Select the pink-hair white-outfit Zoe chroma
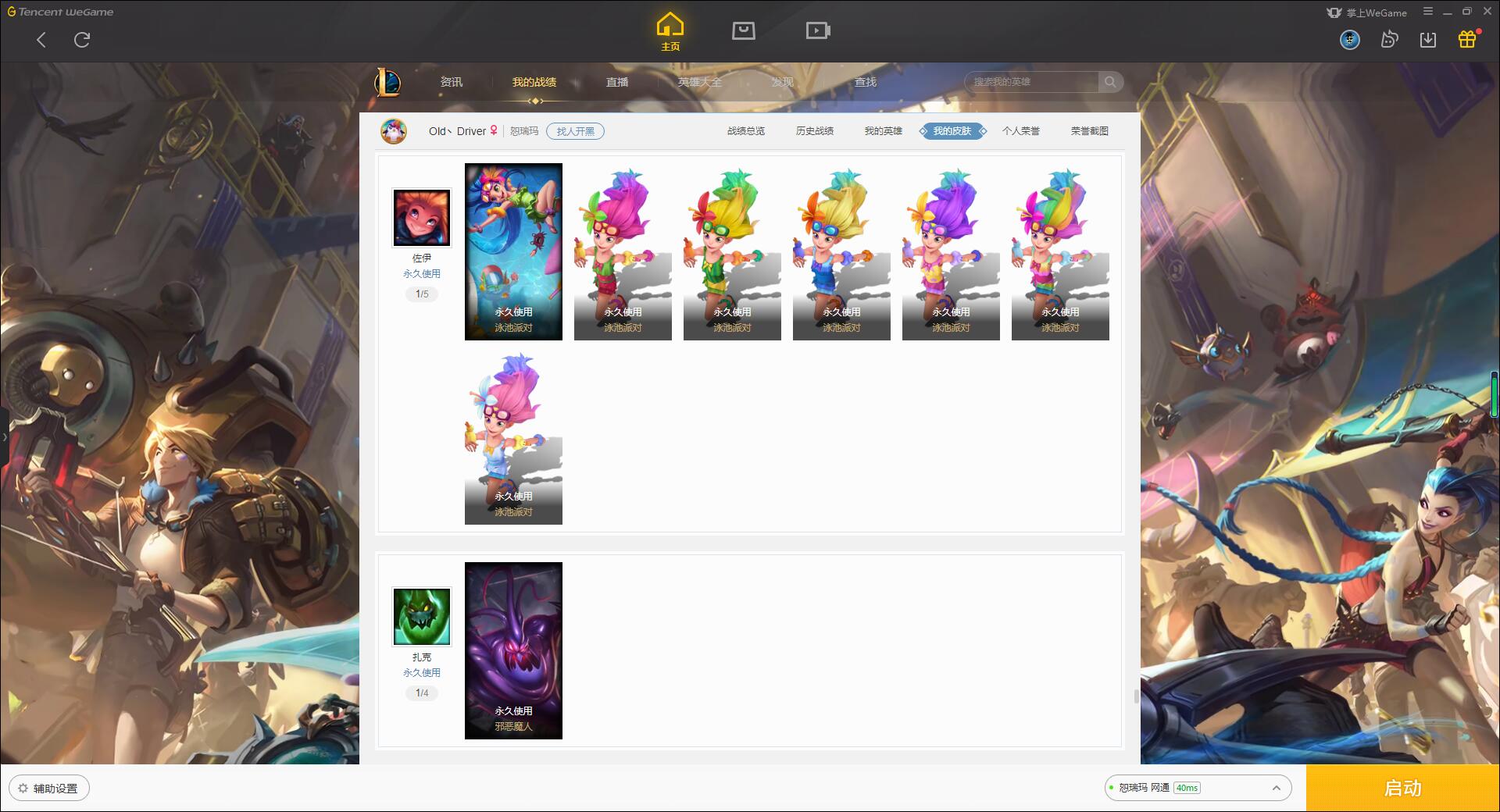This screenshot has width=1500, height=812. click(x=513, y=436)
